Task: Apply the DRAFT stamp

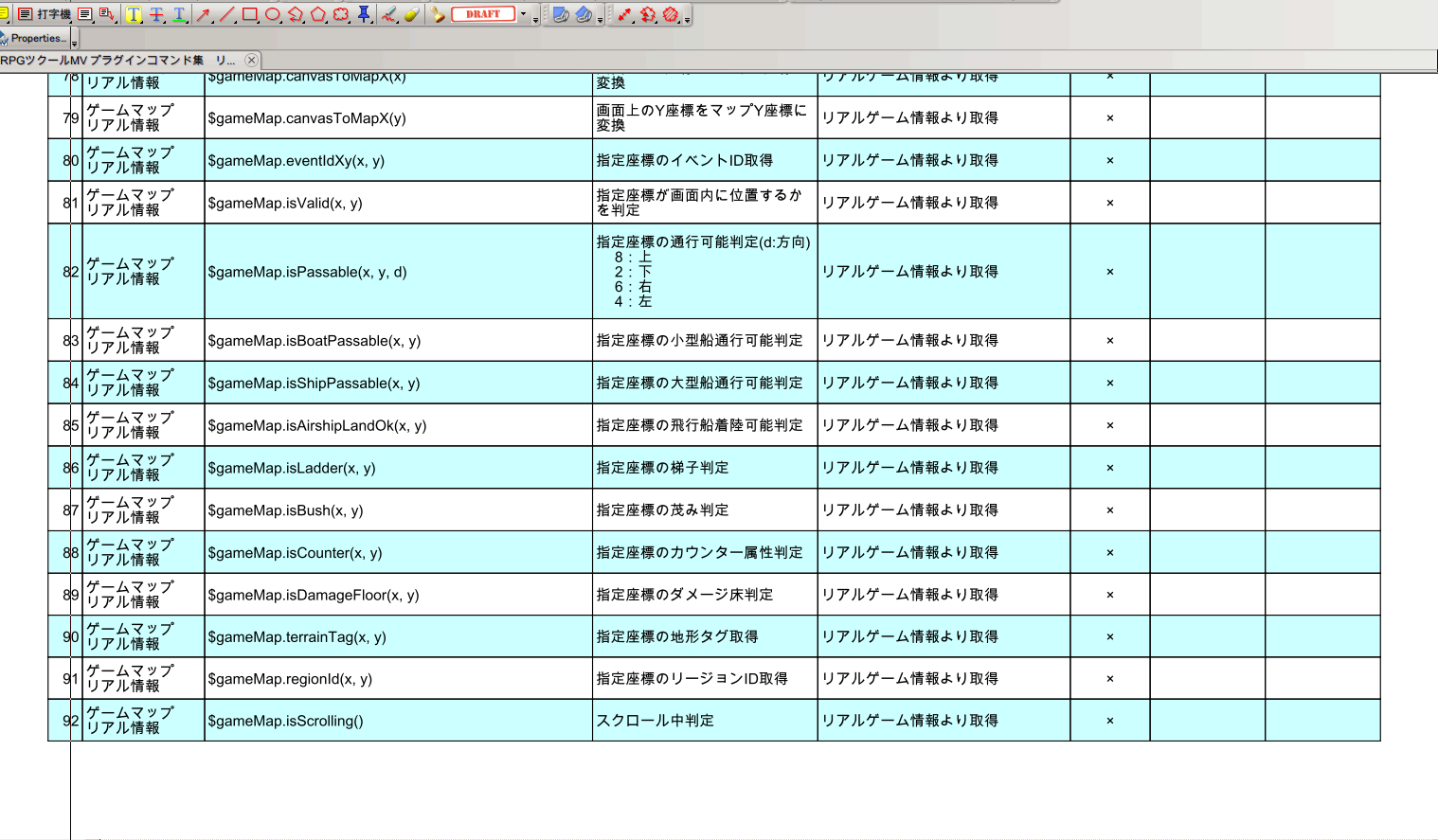Action: pos(483,14)
